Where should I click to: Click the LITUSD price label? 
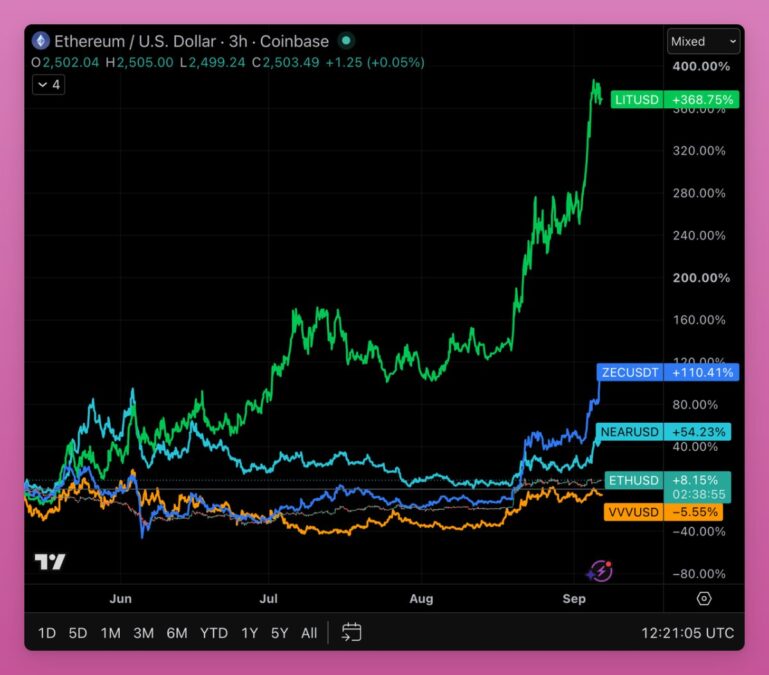click(x=637, y=100)
